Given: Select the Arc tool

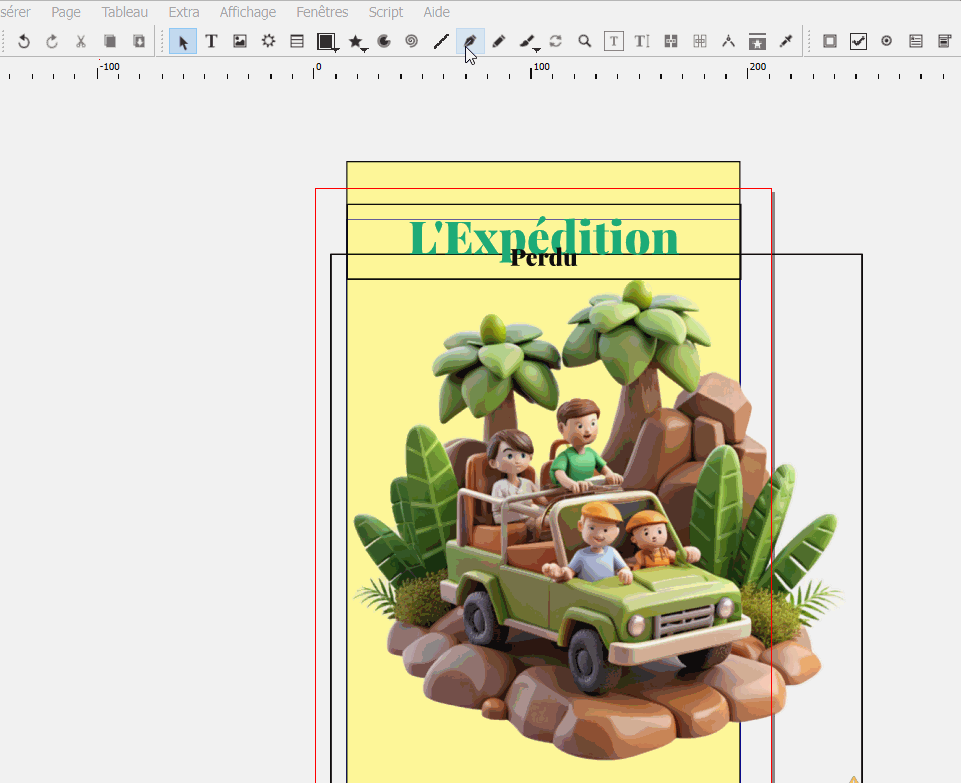Looking at the screenshot, I should point(384,41).
